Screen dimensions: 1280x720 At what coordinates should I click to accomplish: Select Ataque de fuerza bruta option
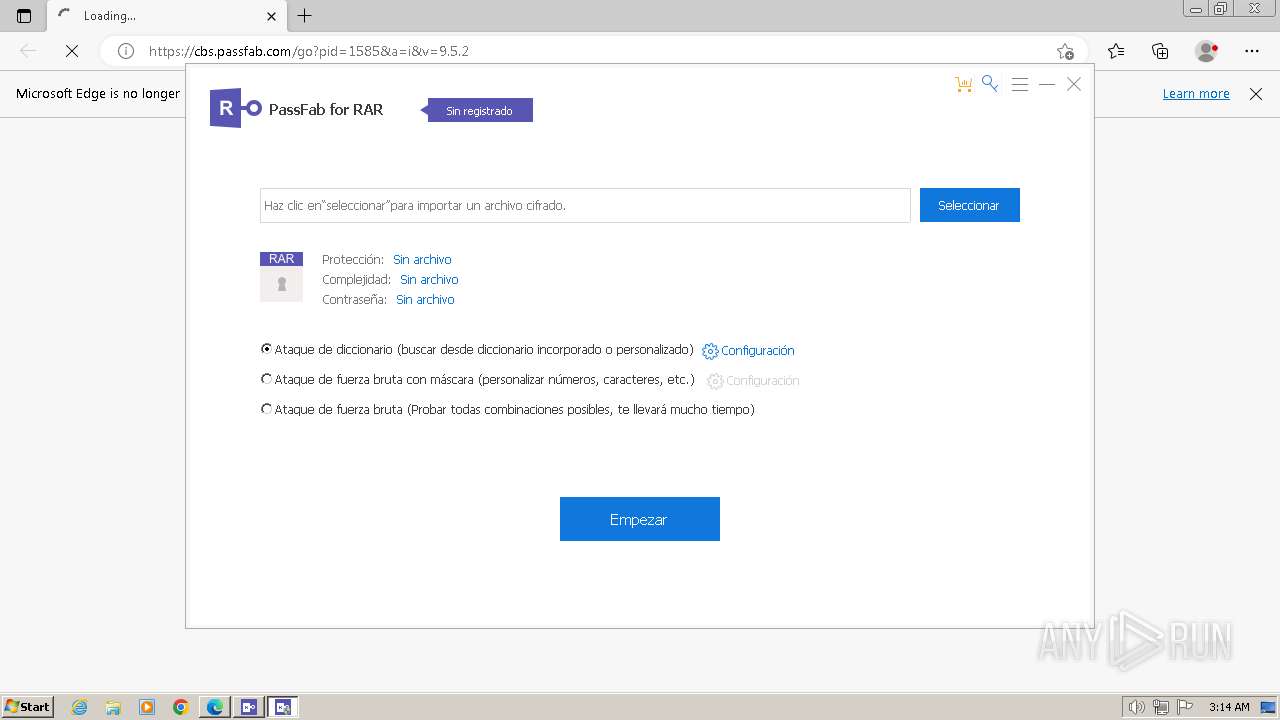click(x=266, y=409)
